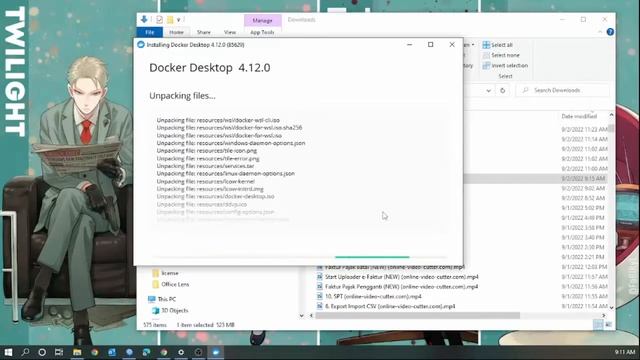Open the Windows Start menu
The height and width of the screenshot is (360, 640).
8,352
